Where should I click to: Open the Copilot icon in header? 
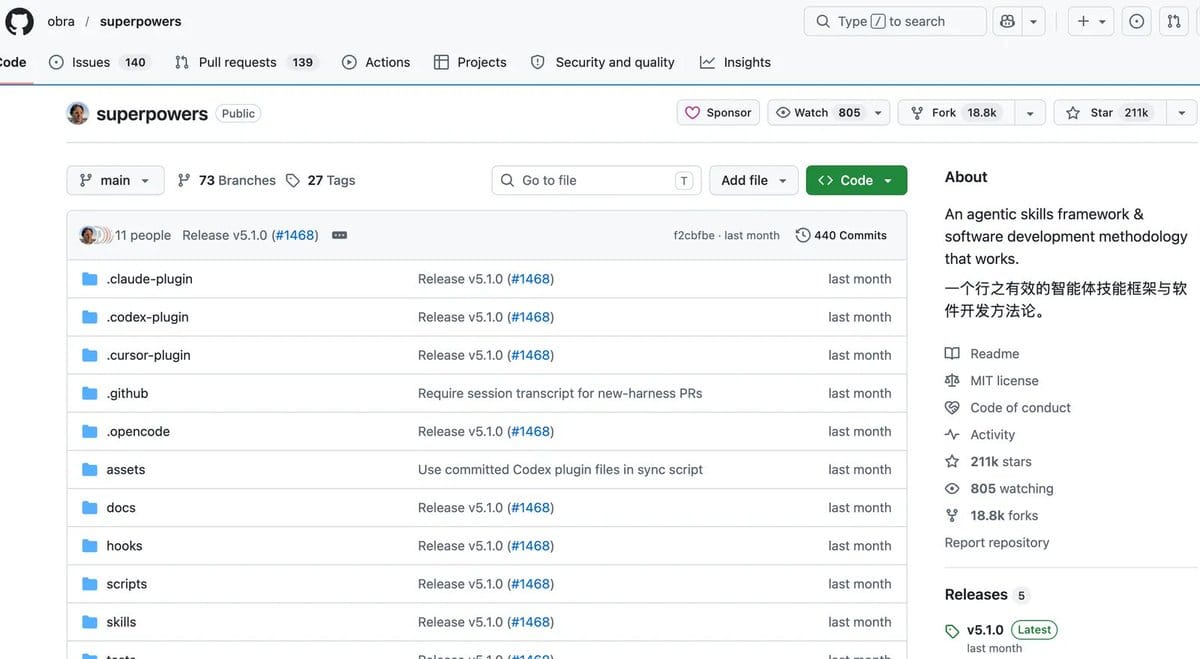click(x=1007, y=21)
